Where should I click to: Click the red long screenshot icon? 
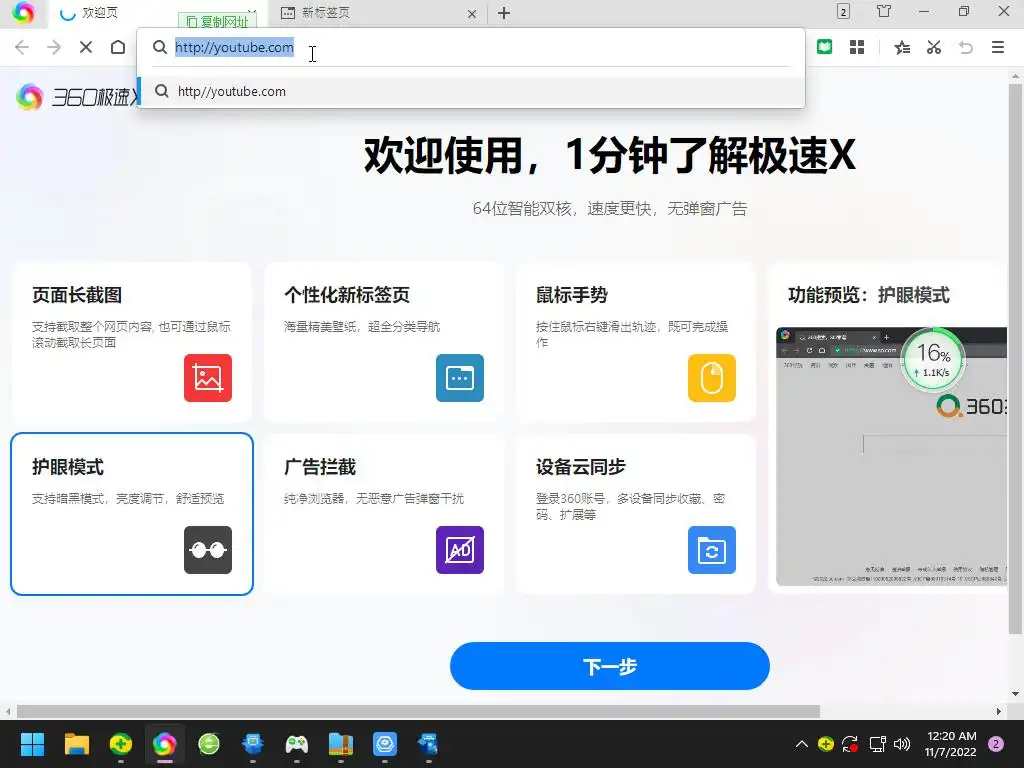(208, 378)
